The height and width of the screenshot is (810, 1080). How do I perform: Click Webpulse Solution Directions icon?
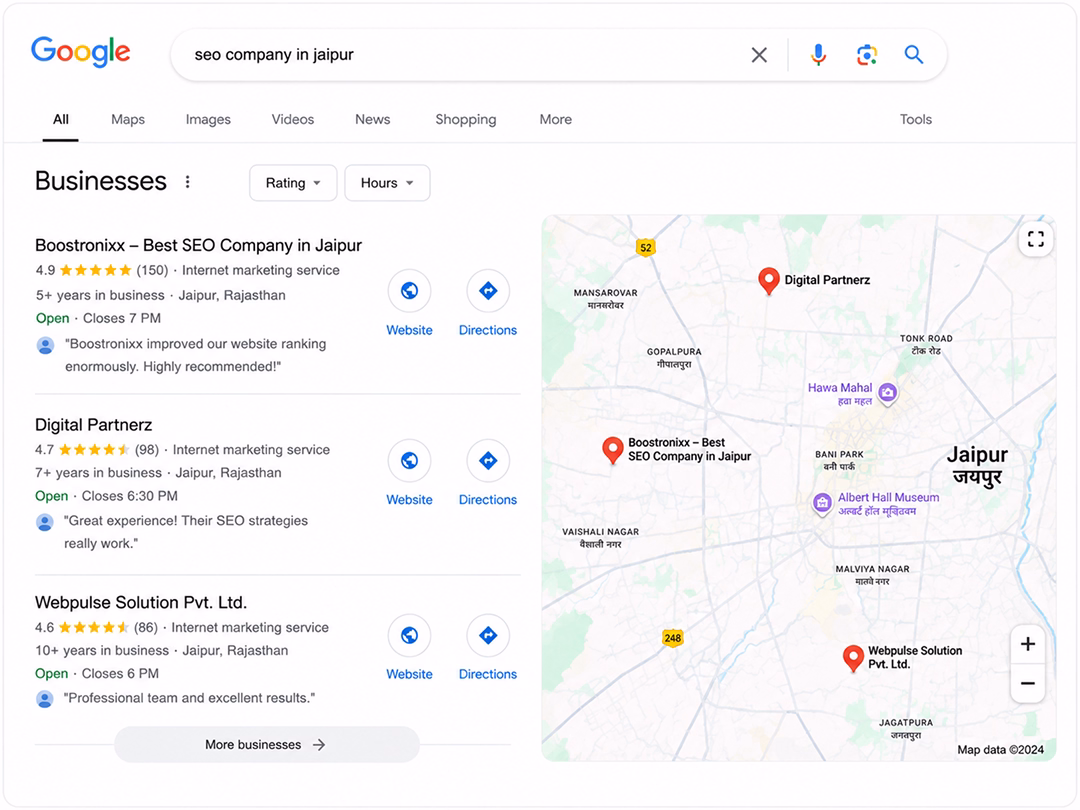[488, 635]
